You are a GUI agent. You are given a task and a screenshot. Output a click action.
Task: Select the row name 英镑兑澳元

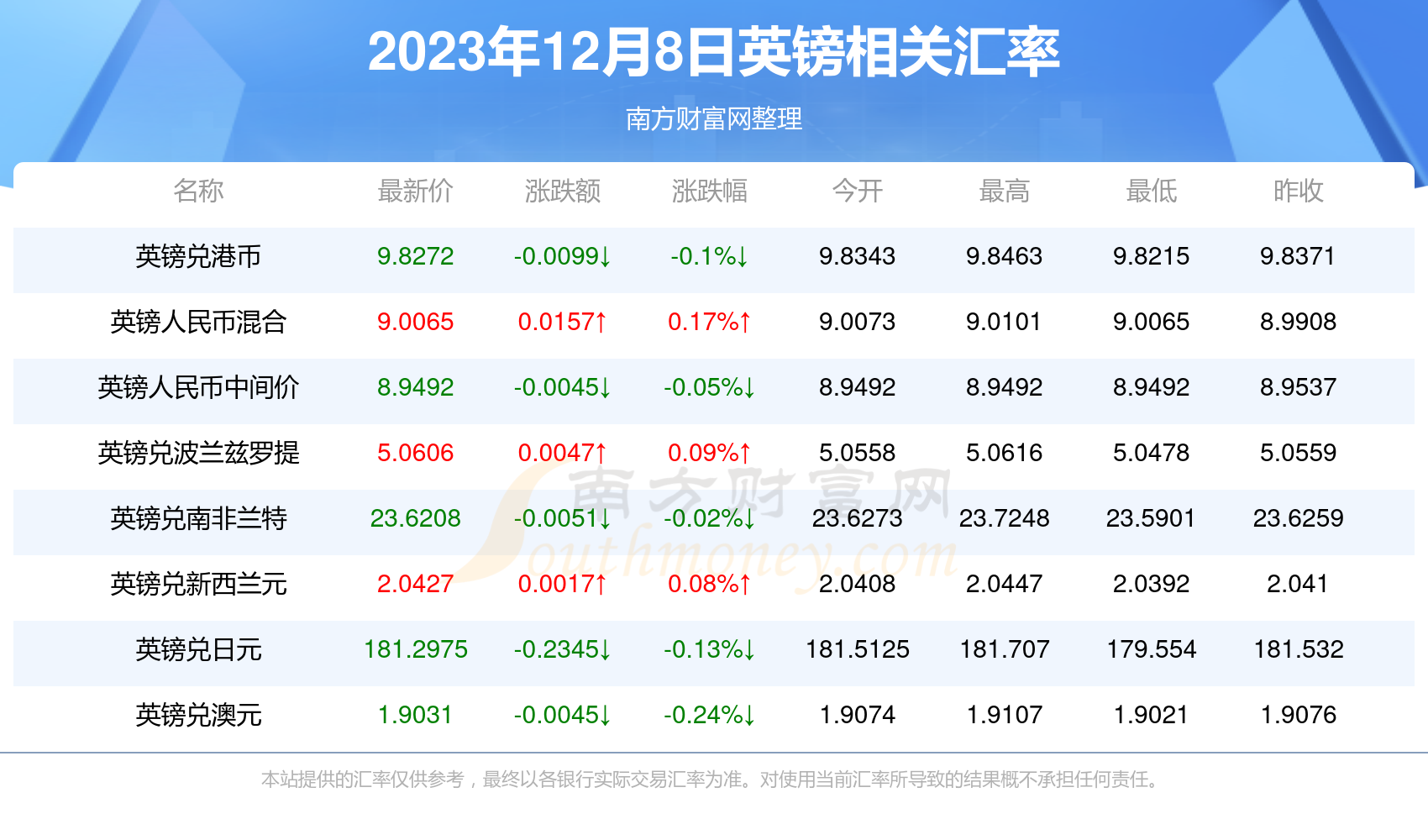point(198,715)
